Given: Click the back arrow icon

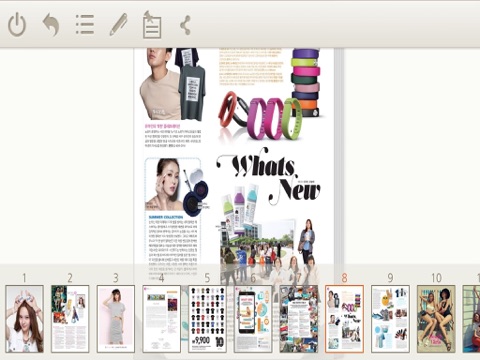Looking at the screenshot, I should (x=51, y=25).
